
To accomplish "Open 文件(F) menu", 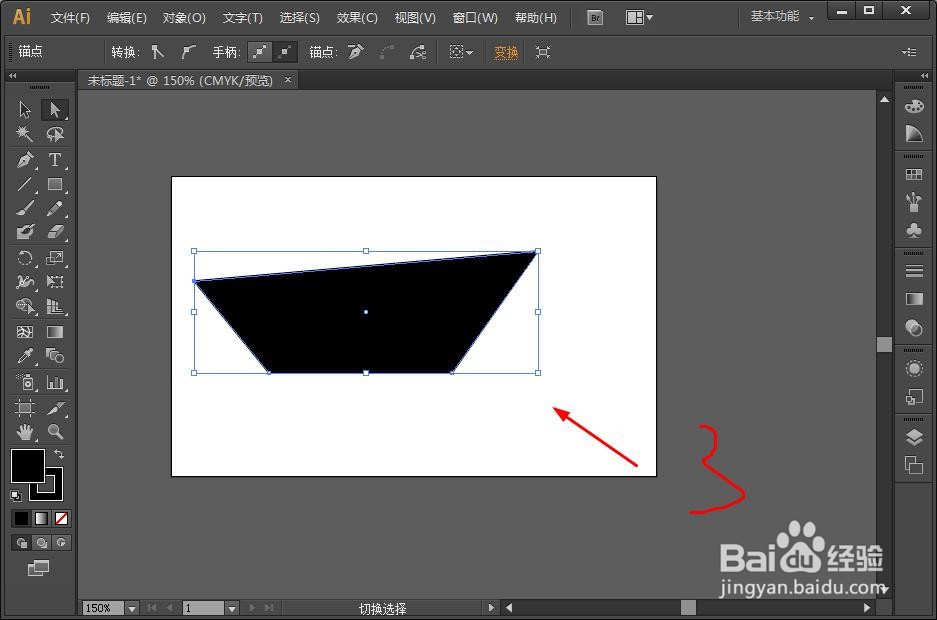I will 70,18.
